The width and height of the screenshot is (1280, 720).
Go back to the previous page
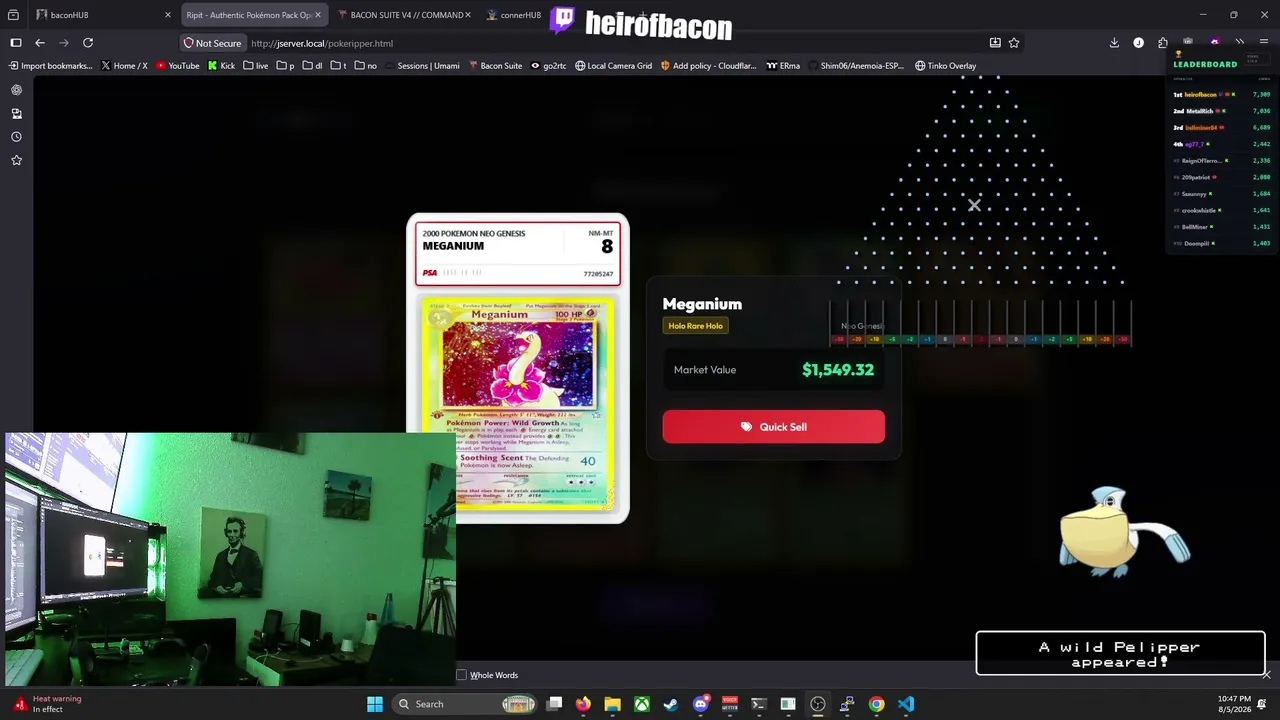[x=40, y=43]
